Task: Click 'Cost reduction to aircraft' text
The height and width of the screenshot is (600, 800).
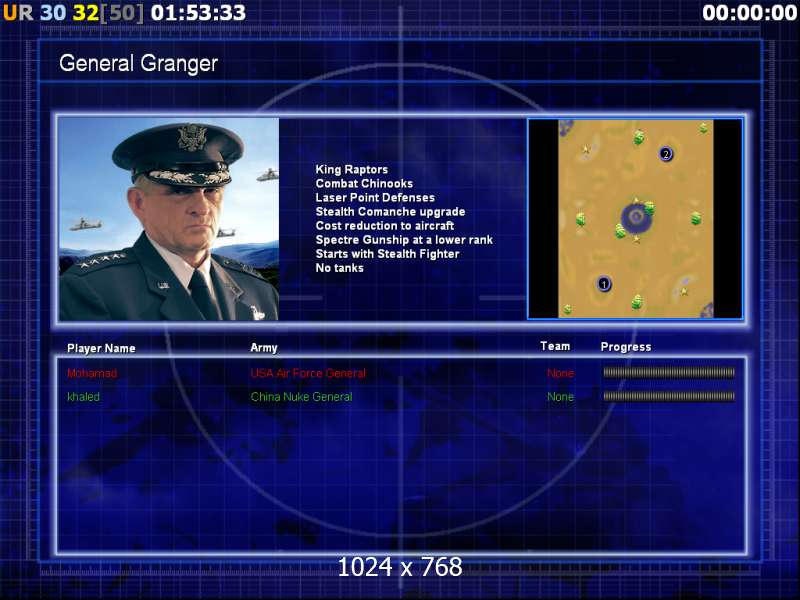Action: click(x=385, y=226)
